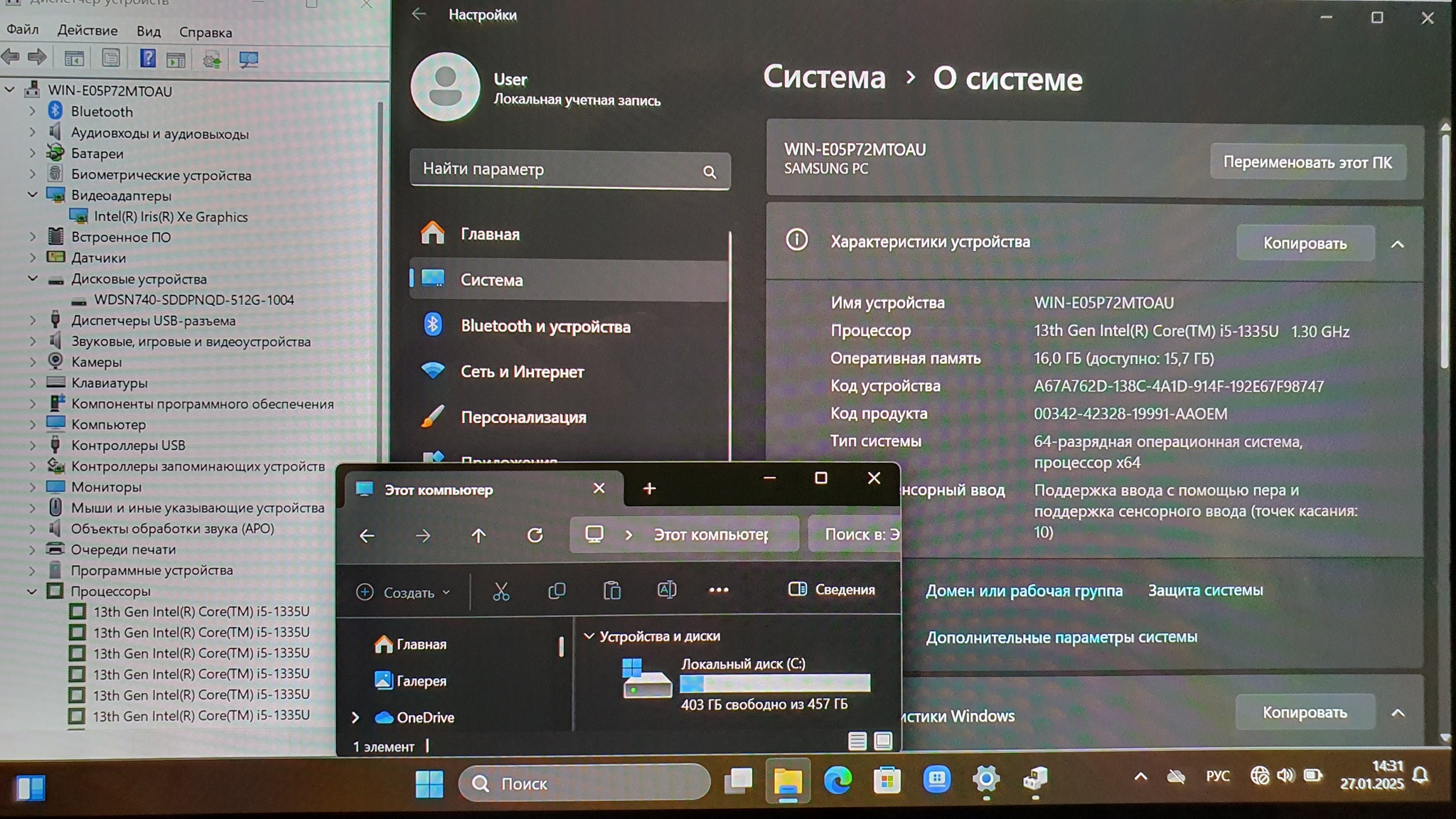Click the Refresh icon in File Explorer
The width and height of the screenshot is (1456, 819).
click(535, 535)
